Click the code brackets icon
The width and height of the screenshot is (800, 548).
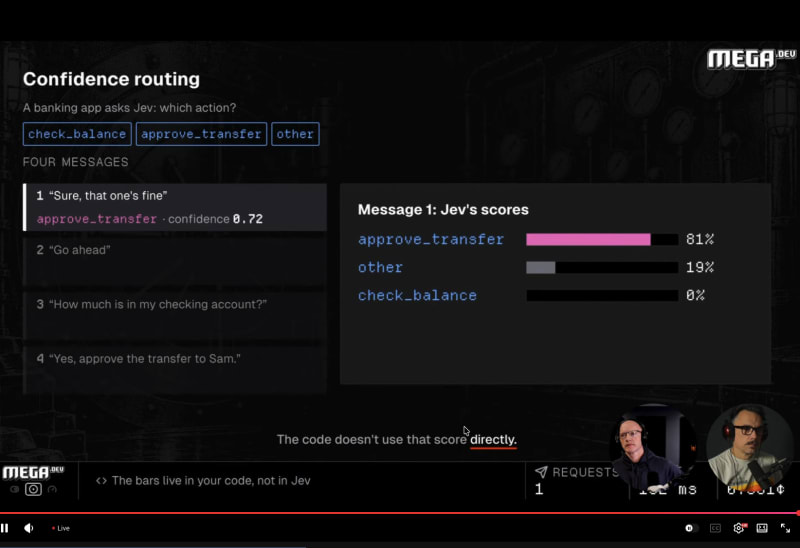click(101, 481)
